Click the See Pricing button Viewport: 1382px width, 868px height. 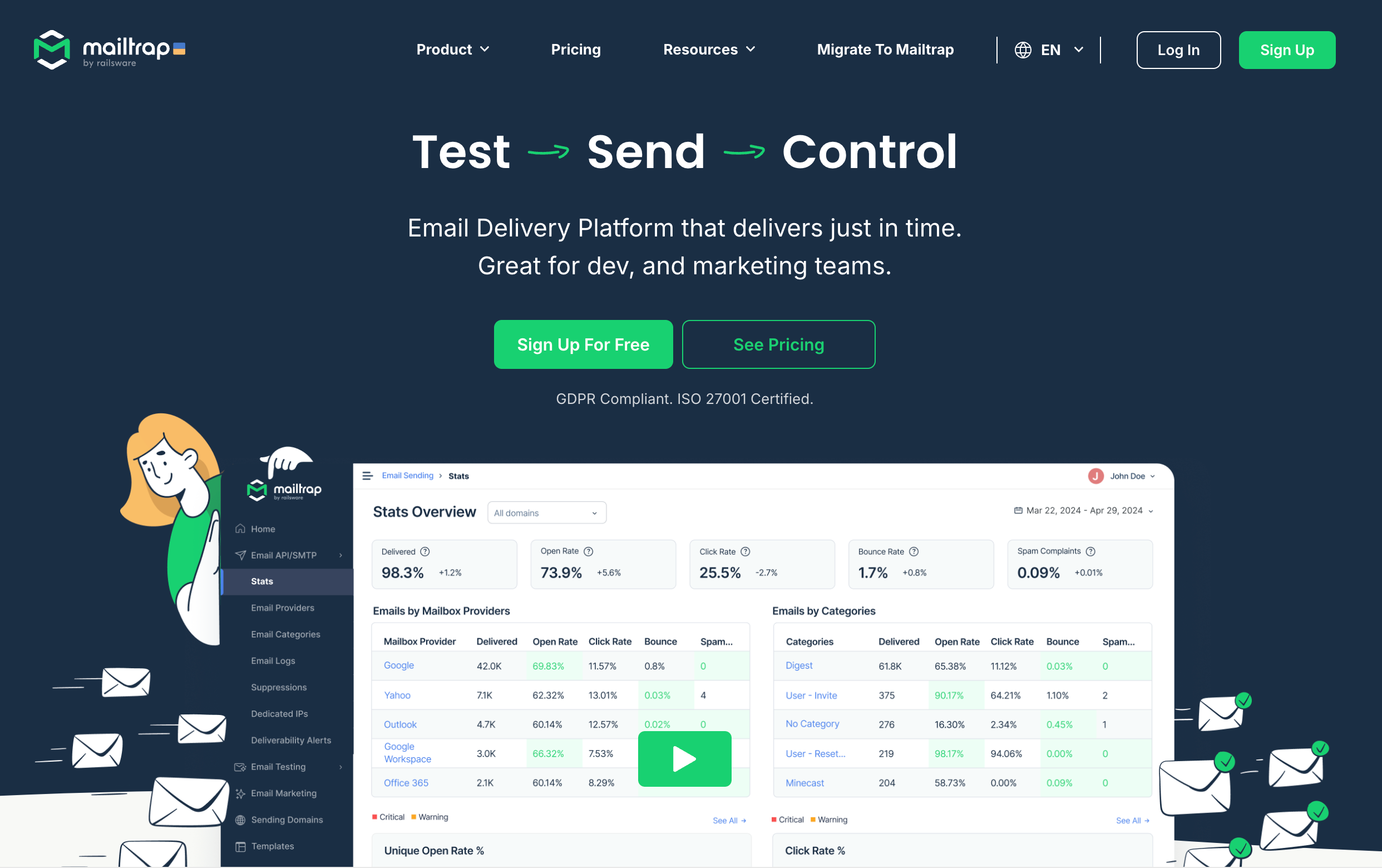pyautogui.click(x=779, y=344)
